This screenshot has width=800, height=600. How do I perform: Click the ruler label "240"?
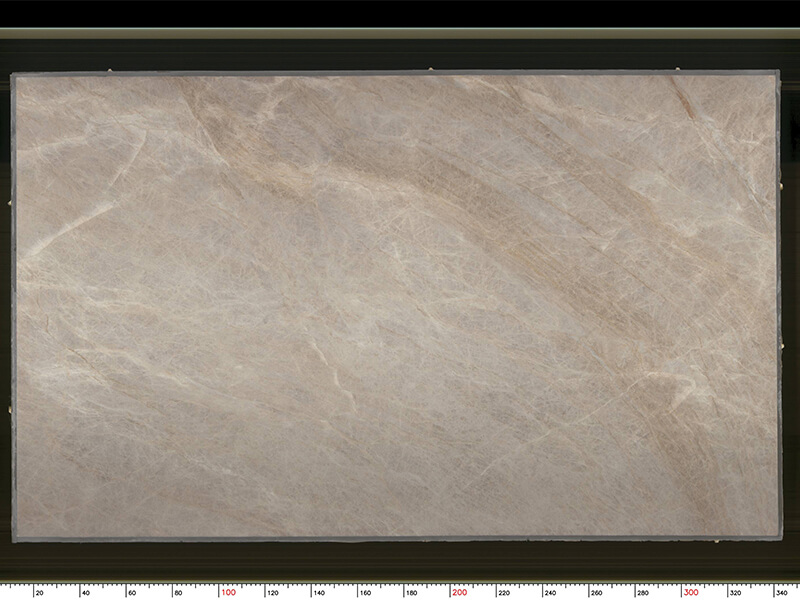(551, 593)
